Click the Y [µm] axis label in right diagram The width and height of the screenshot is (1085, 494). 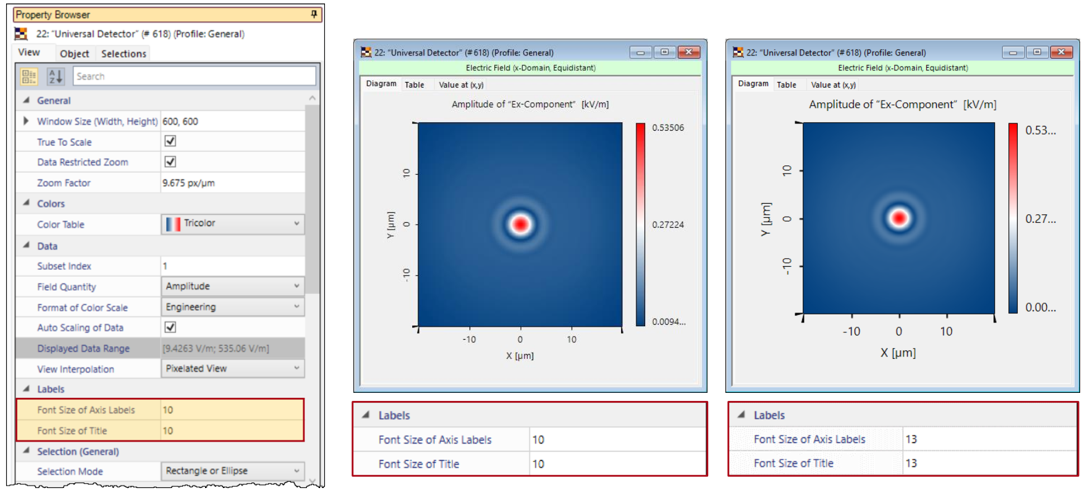(766, 217)
